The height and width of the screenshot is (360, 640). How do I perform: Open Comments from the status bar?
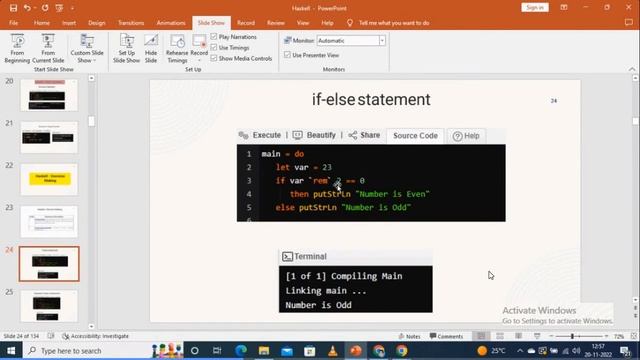click(x=446, y=336)
